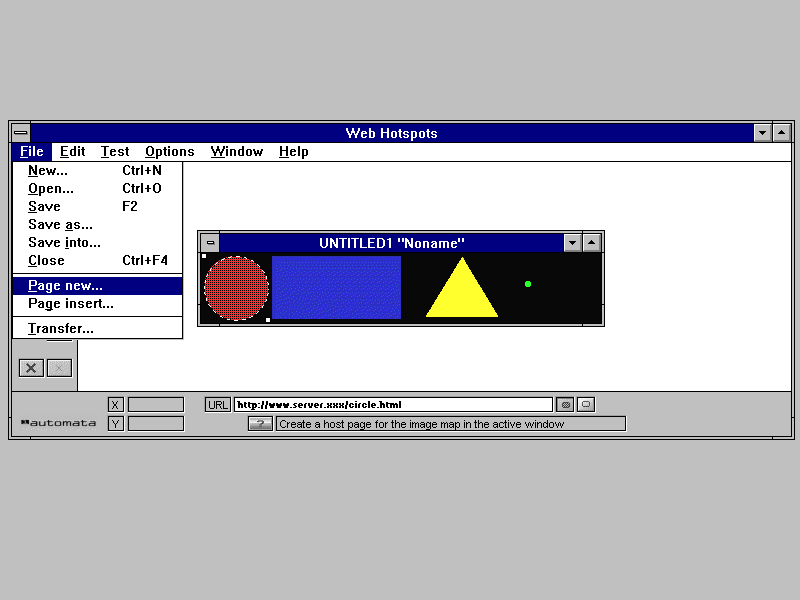
Task: Open the Options menu
Action: [x=169, y=152]
